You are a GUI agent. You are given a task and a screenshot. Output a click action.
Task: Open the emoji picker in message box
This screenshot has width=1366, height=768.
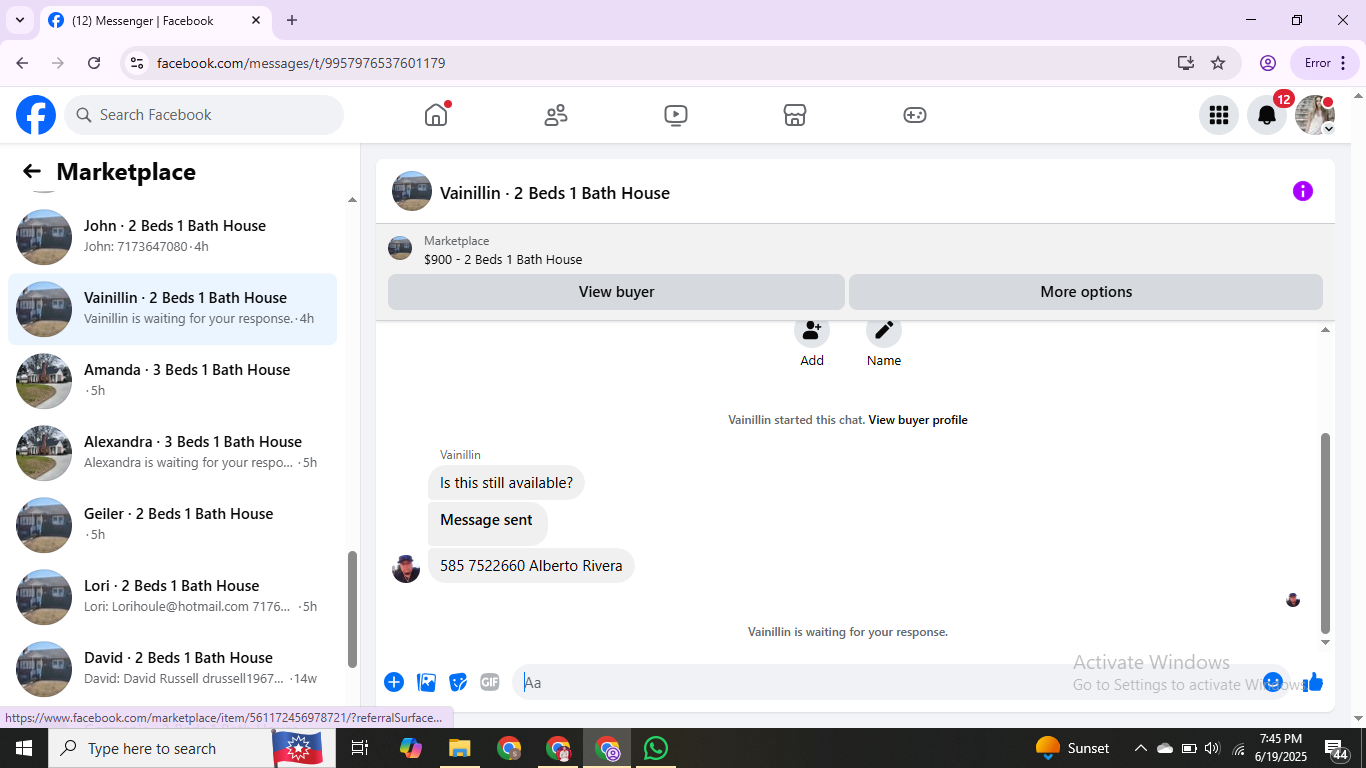click(x=1273, y=682)
